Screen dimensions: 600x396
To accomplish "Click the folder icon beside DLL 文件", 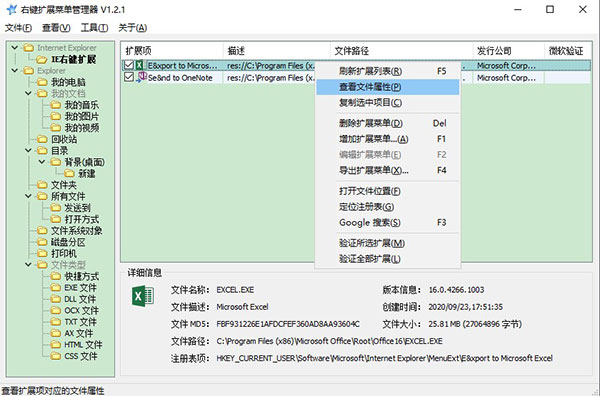I will point(56,299).
